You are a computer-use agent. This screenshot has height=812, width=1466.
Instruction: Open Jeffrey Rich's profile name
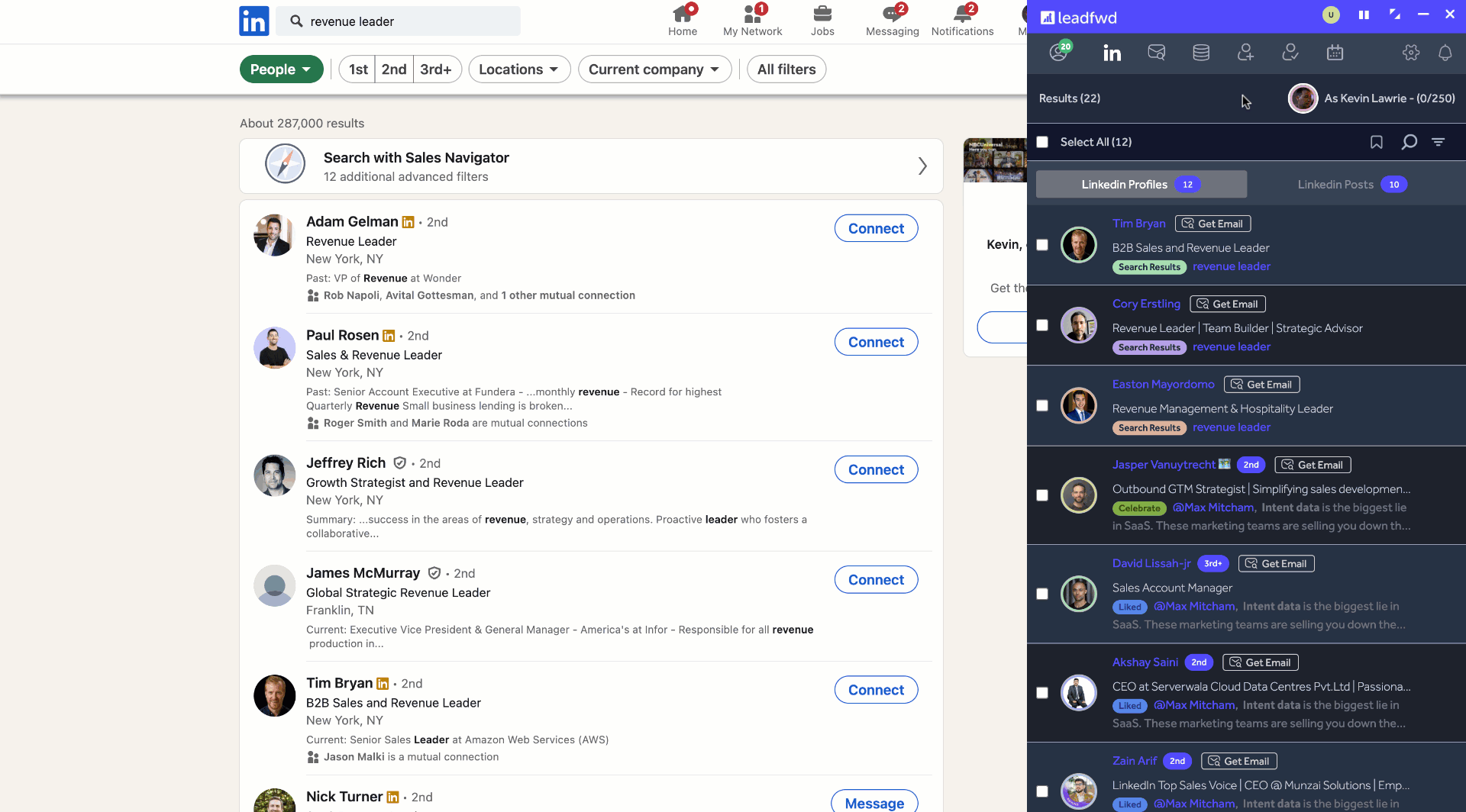coord(346,462)
